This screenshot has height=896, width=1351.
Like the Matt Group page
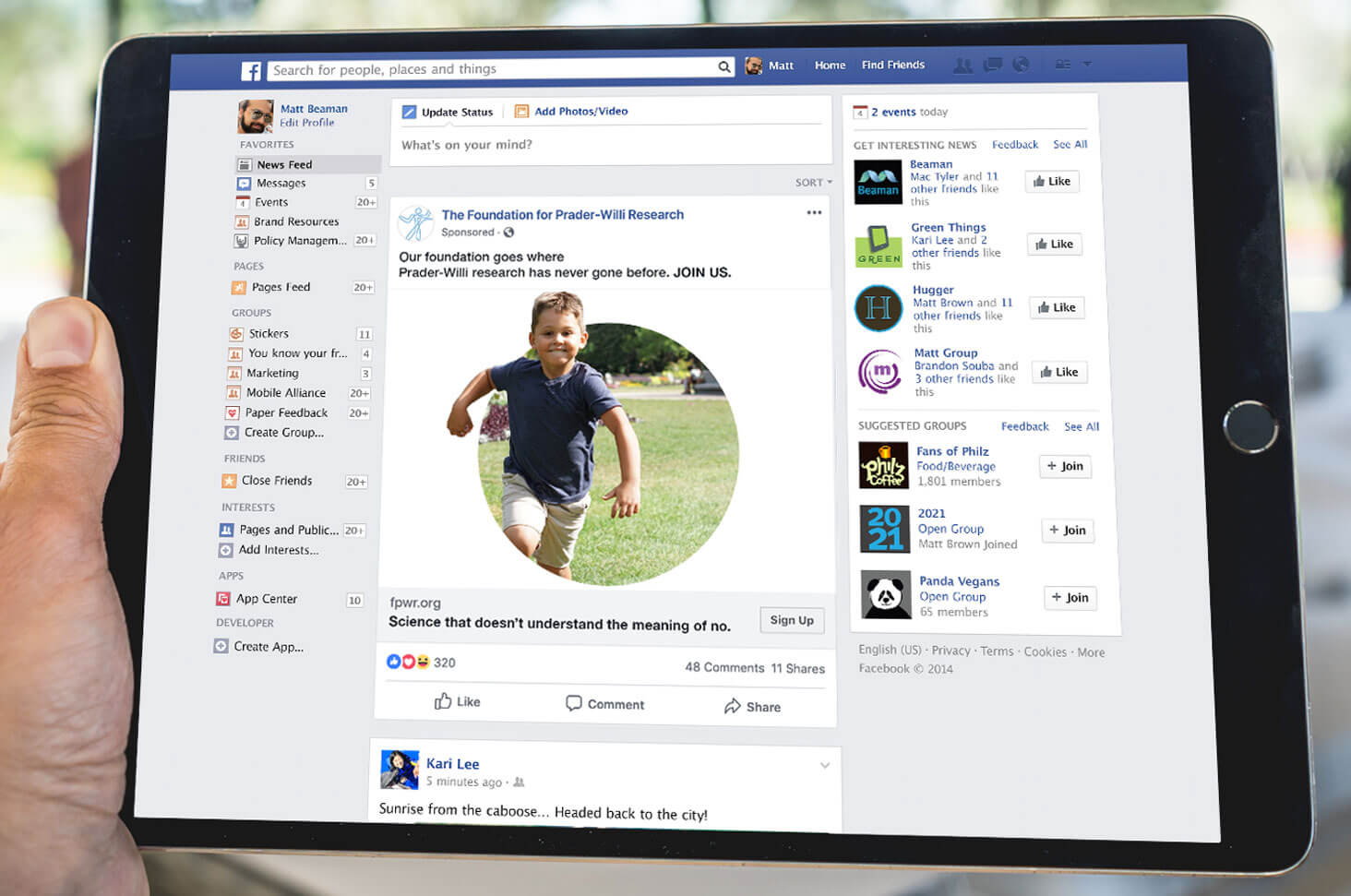[1059, 372]
